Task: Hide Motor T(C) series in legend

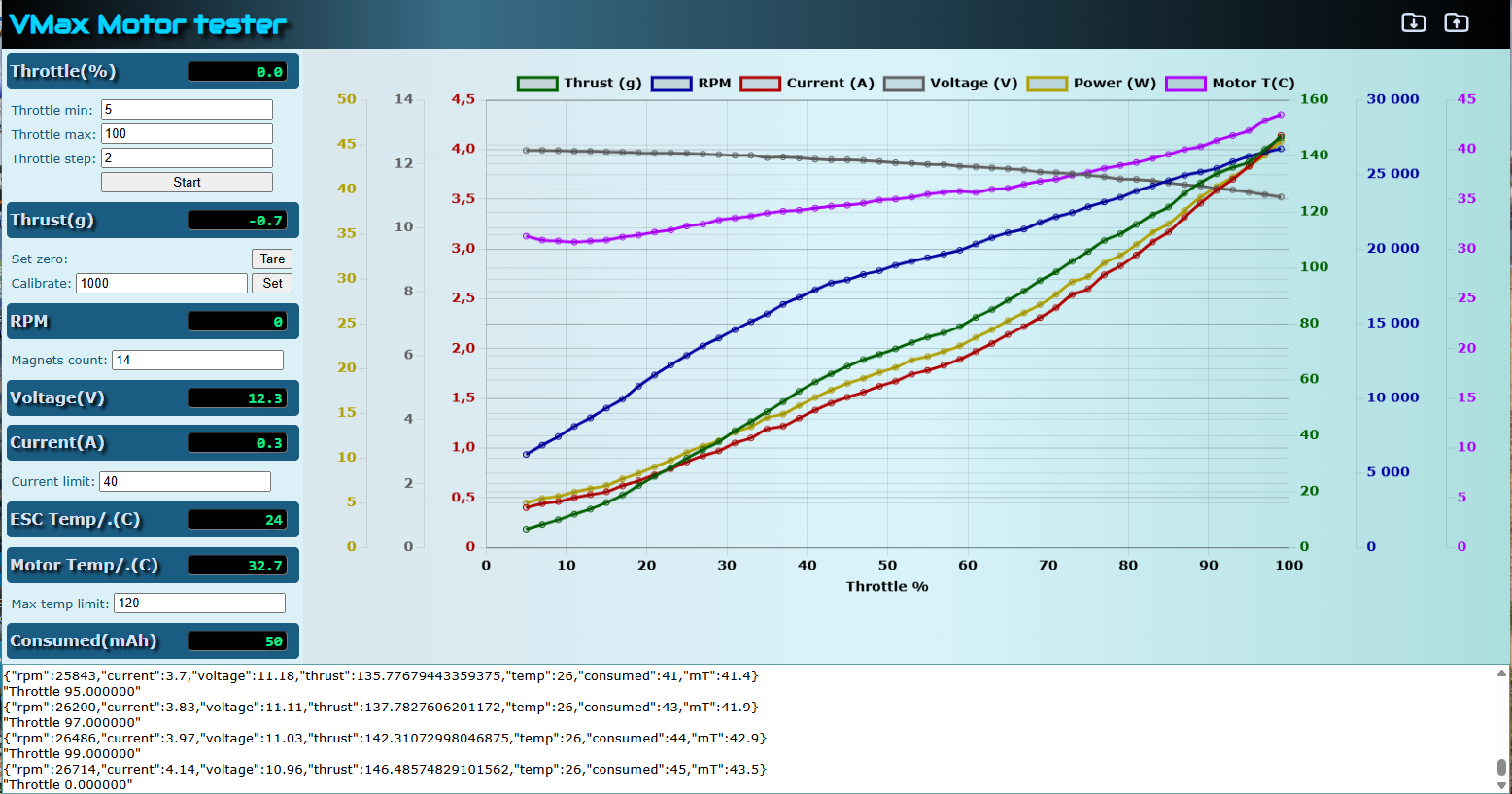Action: point(1230,84)
